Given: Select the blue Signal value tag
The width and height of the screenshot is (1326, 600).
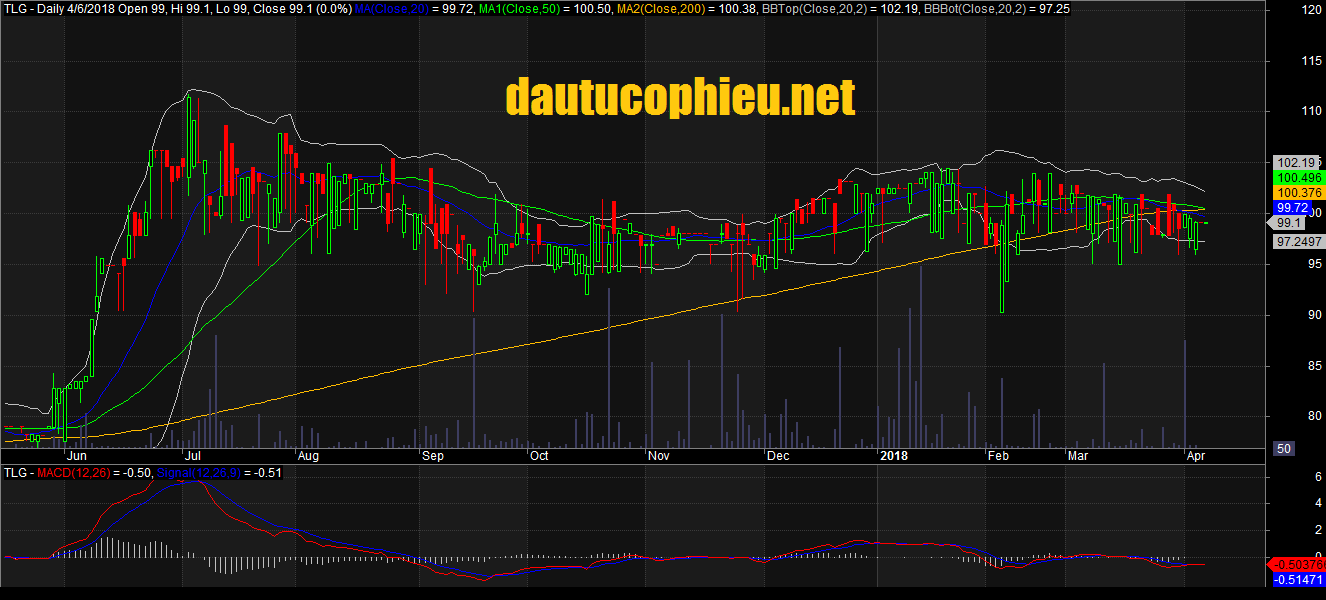Looking at the screenshot, I should click(x=1298, y=579).
